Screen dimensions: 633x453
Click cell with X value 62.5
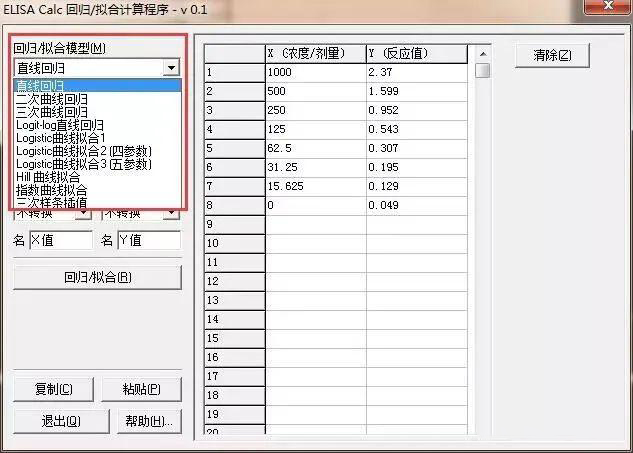pos(316,149)
